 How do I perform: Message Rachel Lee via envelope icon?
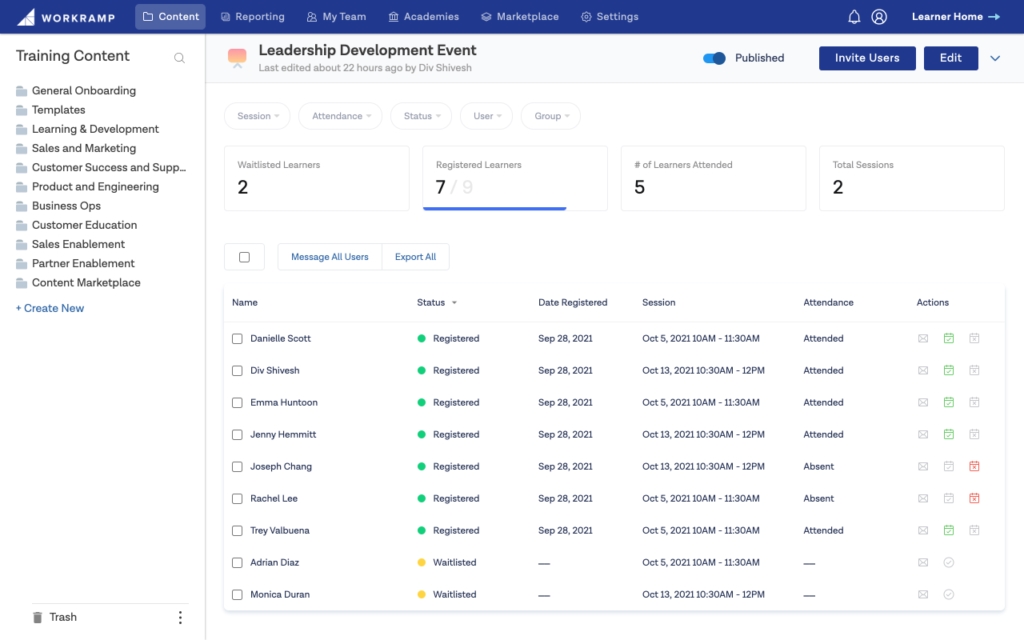coord(923,498)
